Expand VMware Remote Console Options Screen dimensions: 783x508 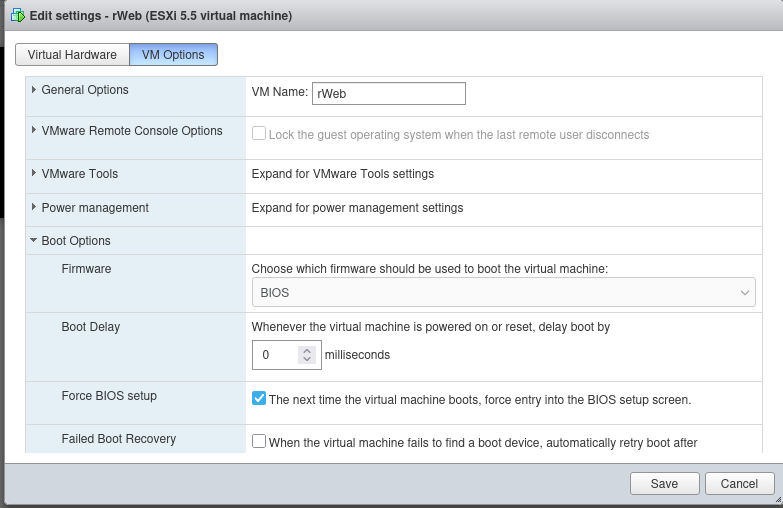click(33, 130)
